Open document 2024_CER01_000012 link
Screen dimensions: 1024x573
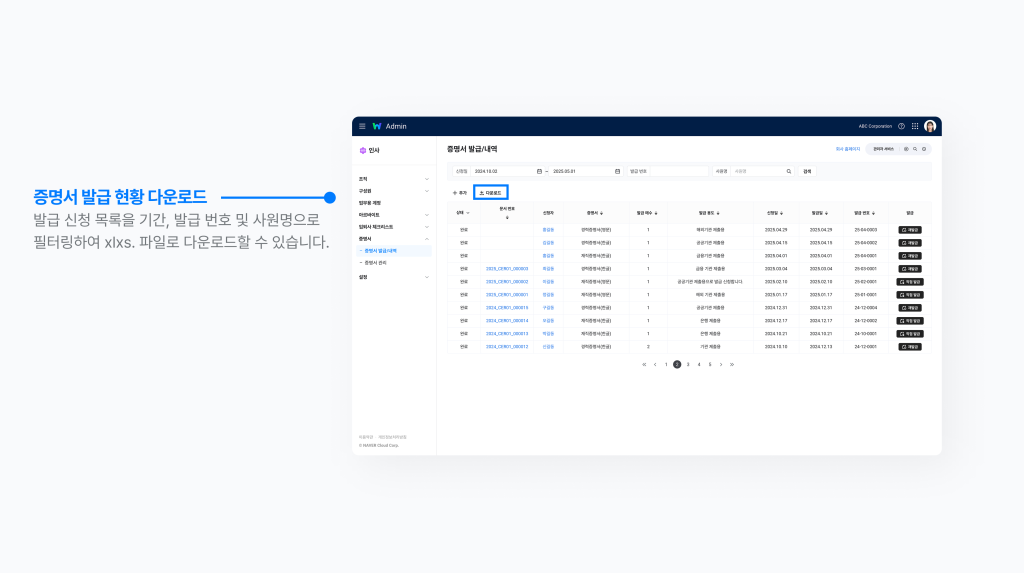click(x=507, y=347)
